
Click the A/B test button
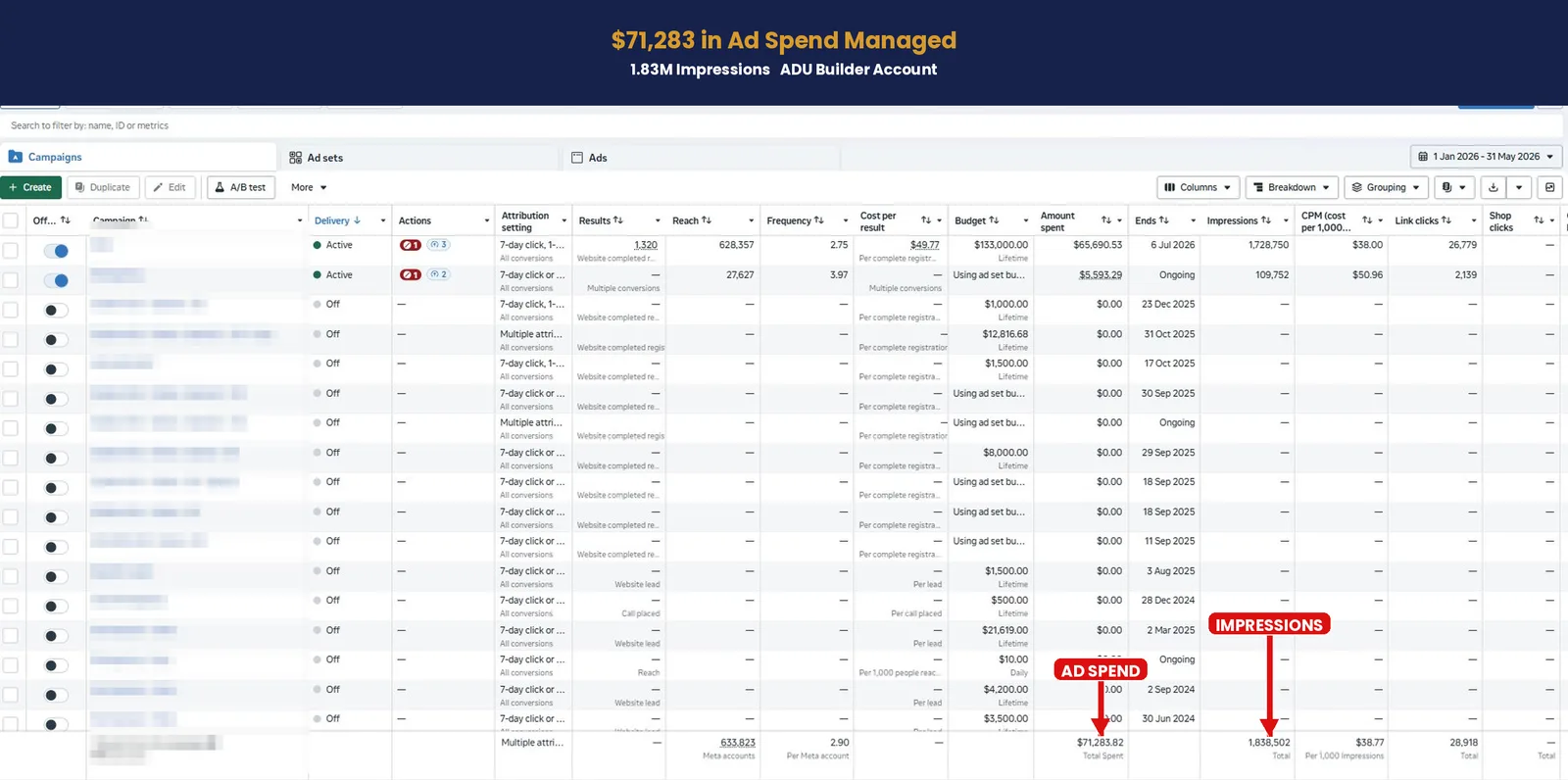[241, 187]
